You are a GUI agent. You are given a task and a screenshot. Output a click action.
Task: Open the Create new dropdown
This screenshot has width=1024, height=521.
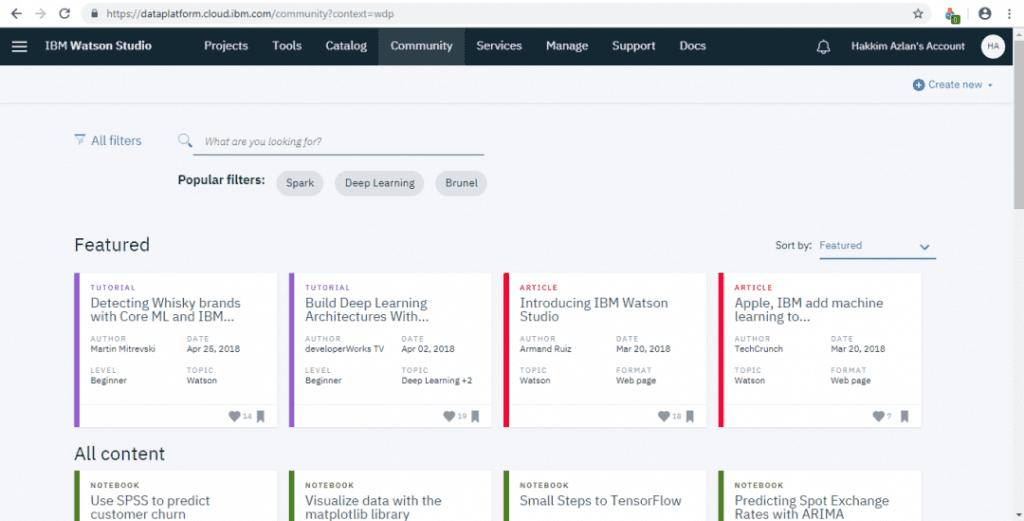(x=953, y=85)
